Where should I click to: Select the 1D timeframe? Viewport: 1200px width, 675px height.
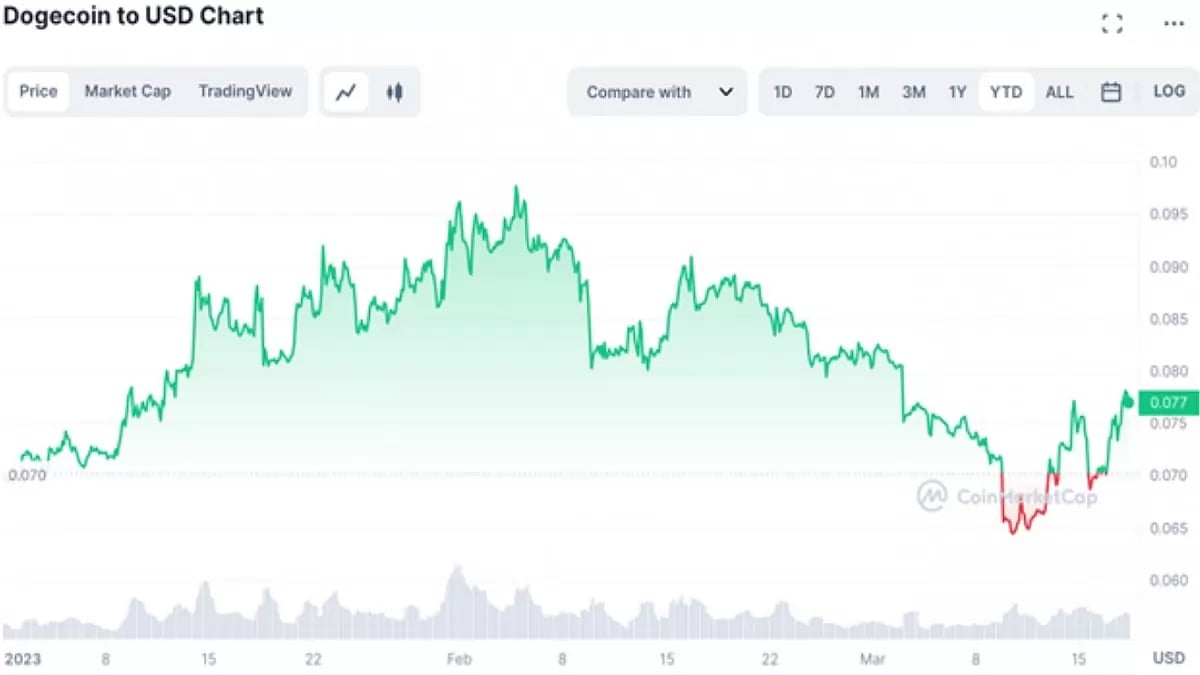(x=783, y=91)
